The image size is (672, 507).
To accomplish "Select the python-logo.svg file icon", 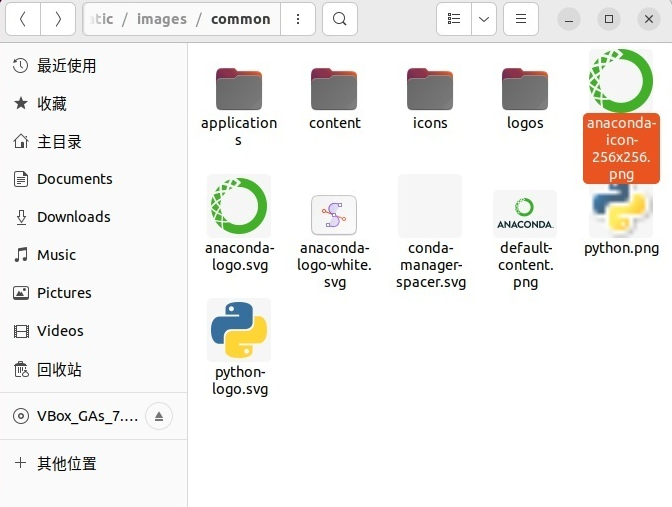I will (238, 330).
